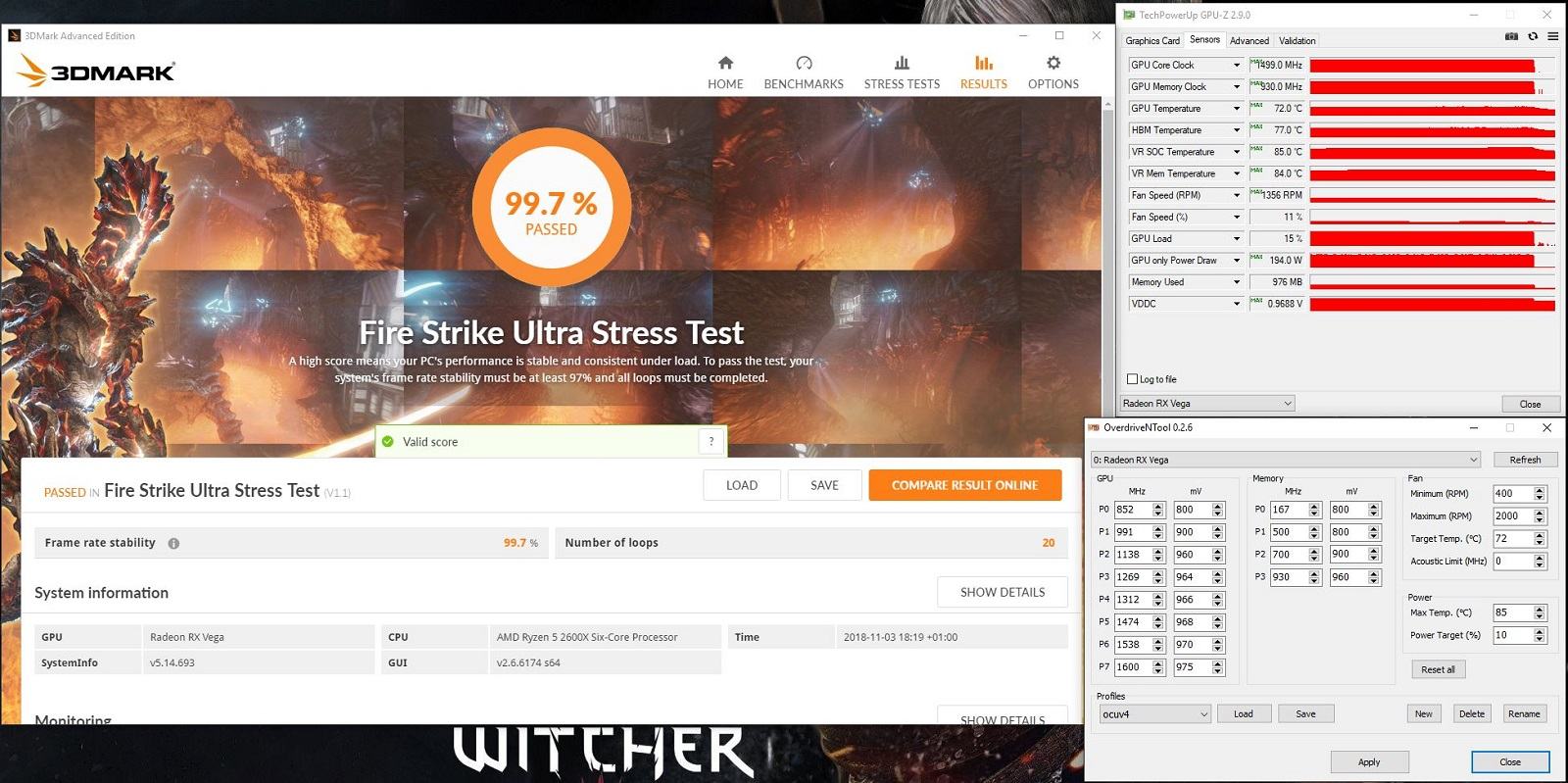Click Reset all in OverdriveNTool
1568x783 pixels.
(x=1438, y=669)
